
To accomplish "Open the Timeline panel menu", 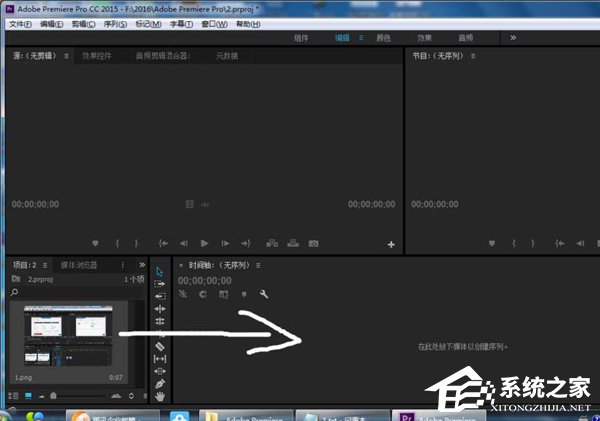I will [x=258, y=265].
